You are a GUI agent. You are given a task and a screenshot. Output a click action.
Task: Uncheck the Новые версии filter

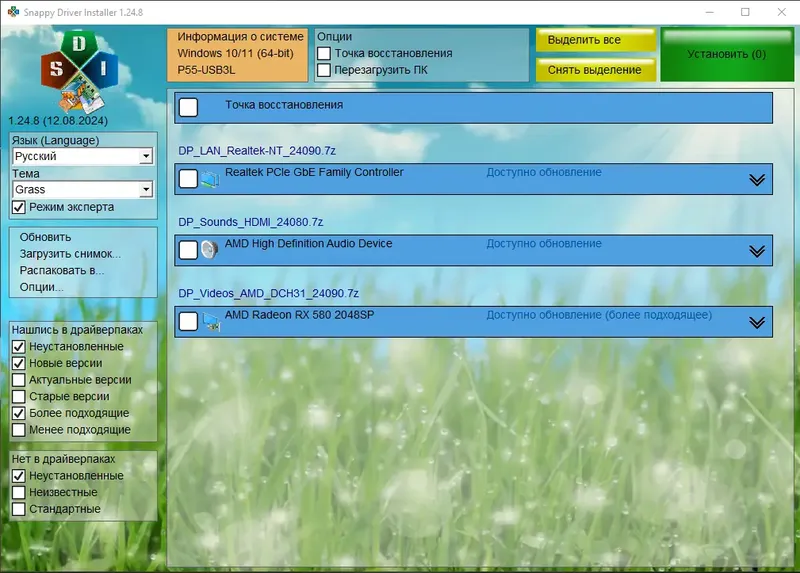pos(19,363)
